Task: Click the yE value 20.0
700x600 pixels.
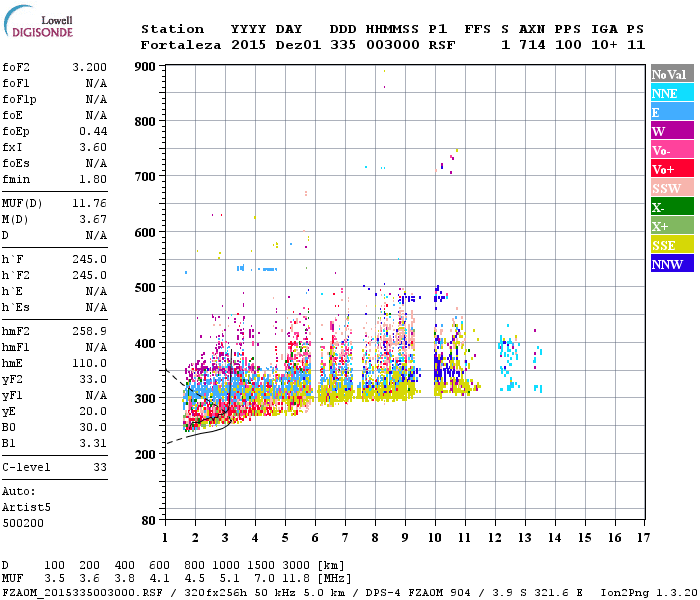Action: point(93,412)
